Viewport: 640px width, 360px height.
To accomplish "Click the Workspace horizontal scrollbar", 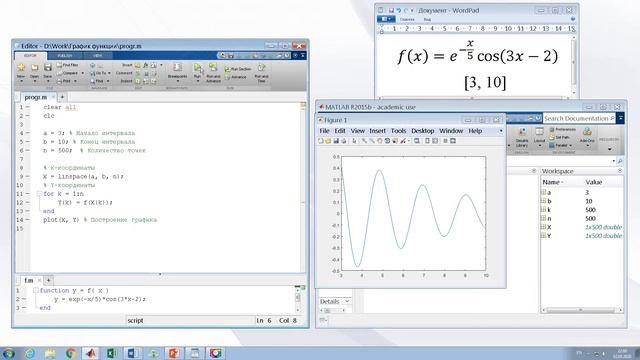I will (582, 310).
